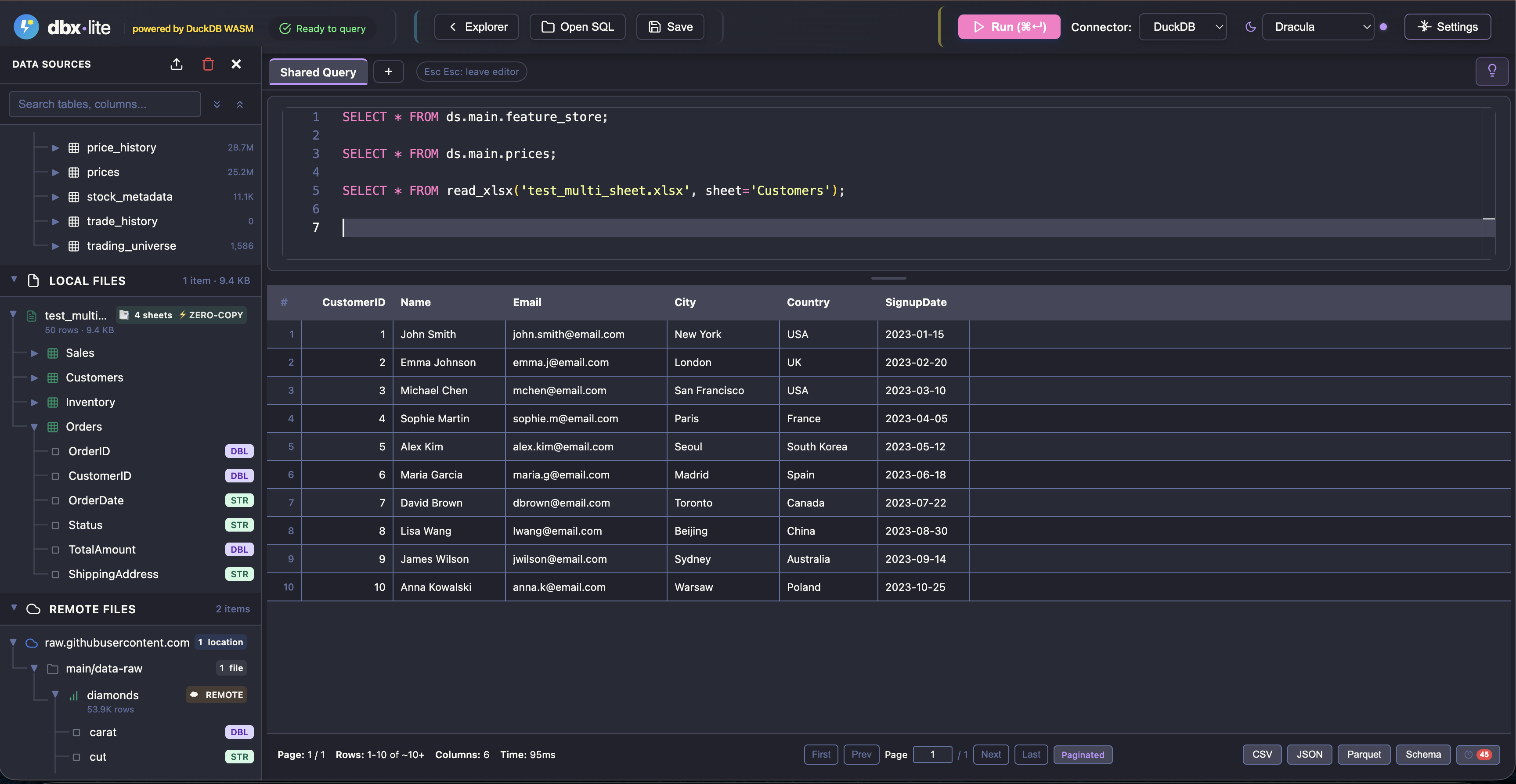Click the Open SQL button
1516x784 pixels.
[x=578, y=27]
